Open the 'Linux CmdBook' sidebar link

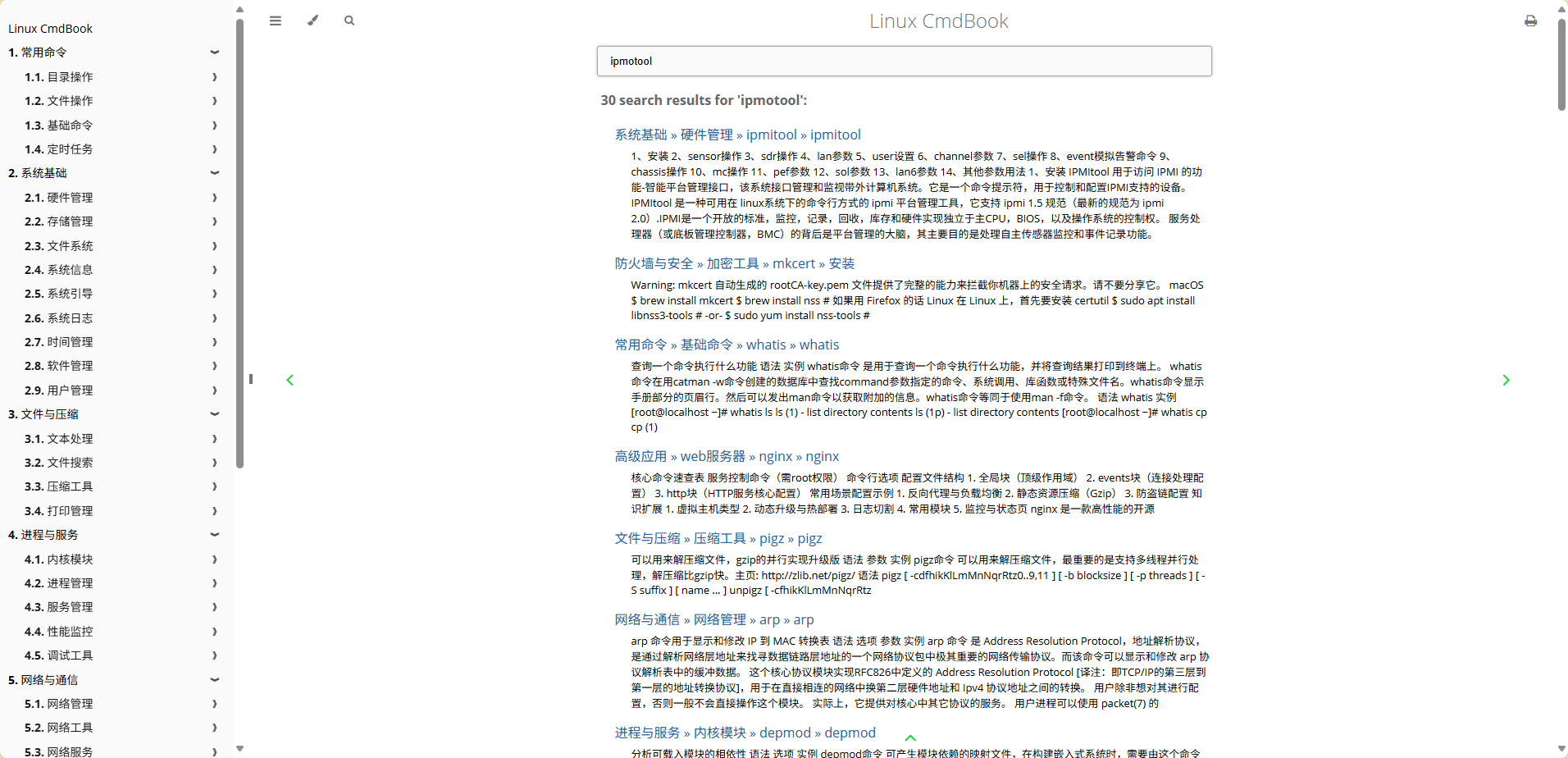(50, 29)
